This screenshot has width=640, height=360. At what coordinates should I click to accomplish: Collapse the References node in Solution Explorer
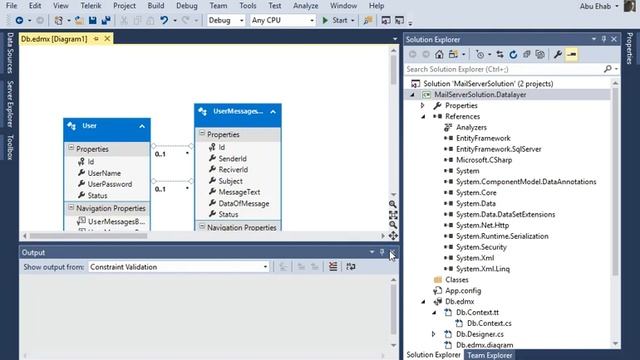pos(423,116)
